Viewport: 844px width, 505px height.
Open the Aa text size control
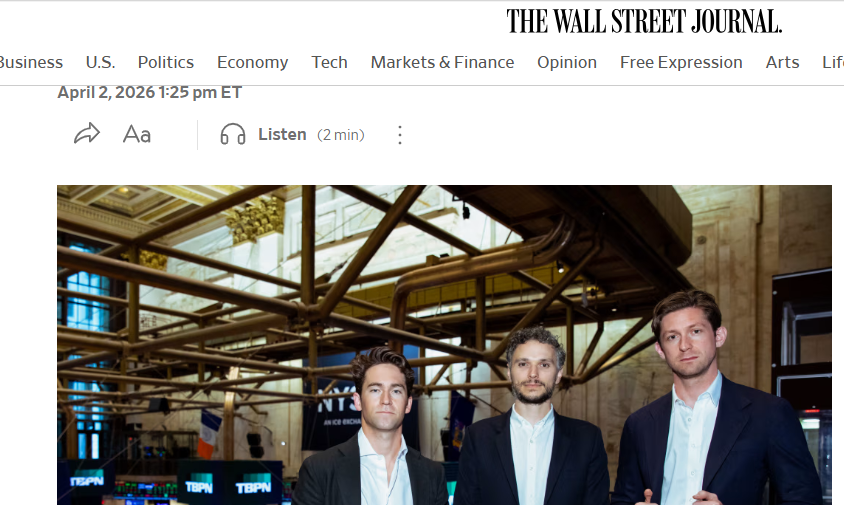(x=137, y=134)
